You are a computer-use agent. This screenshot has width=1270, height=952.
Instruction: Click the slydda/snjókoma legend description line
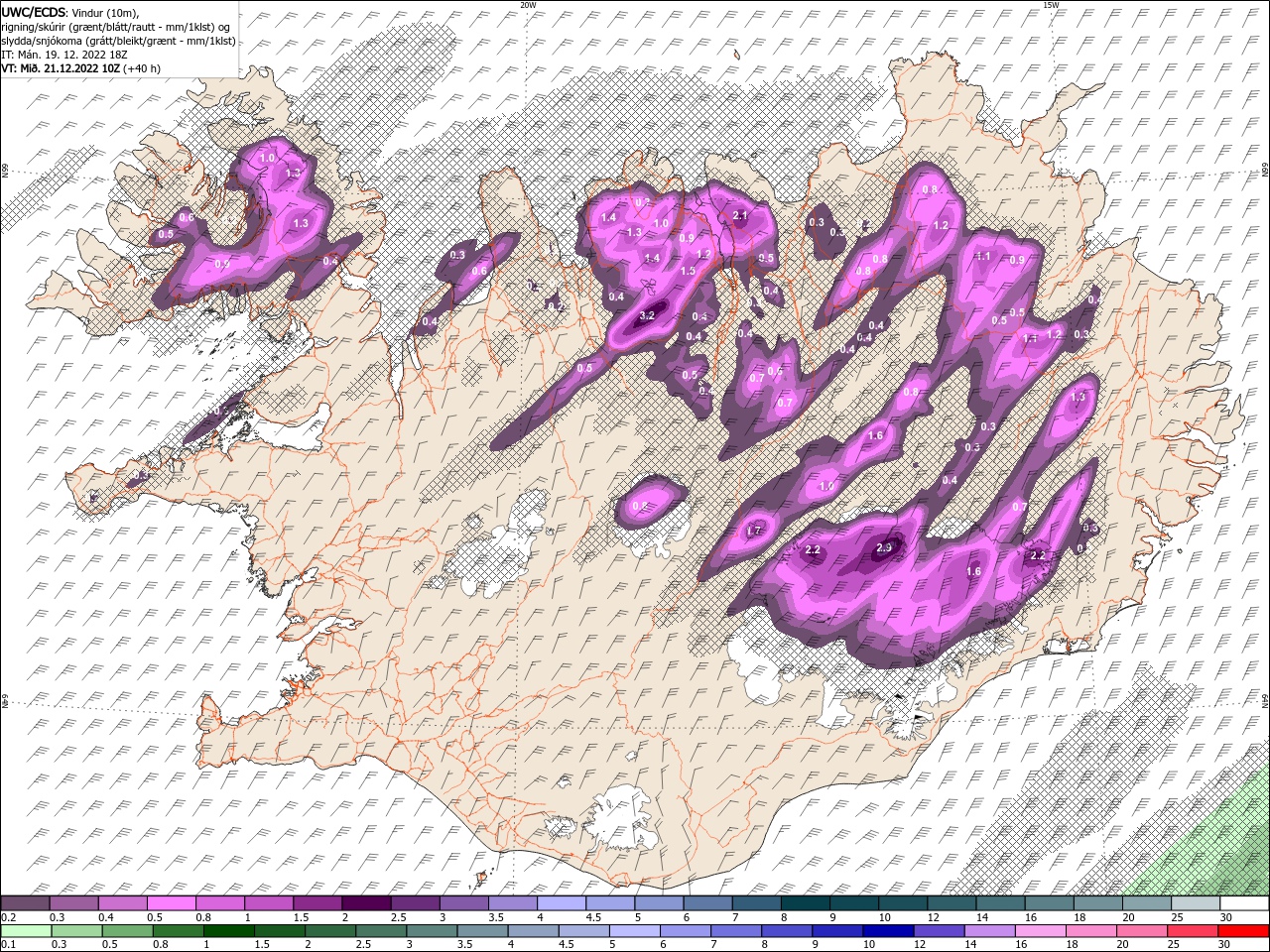118,41
